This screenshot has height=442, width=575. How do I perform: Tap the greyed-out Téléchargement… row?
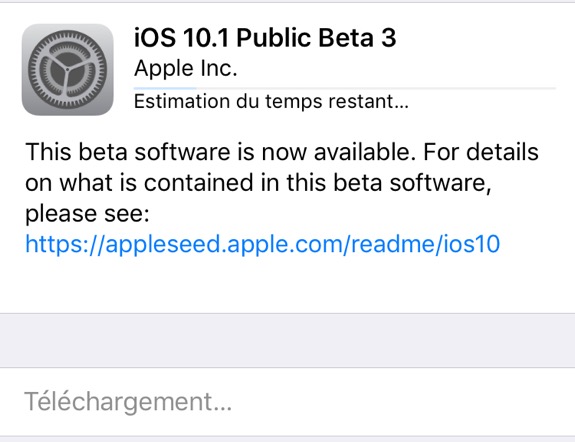coord(288,402)
